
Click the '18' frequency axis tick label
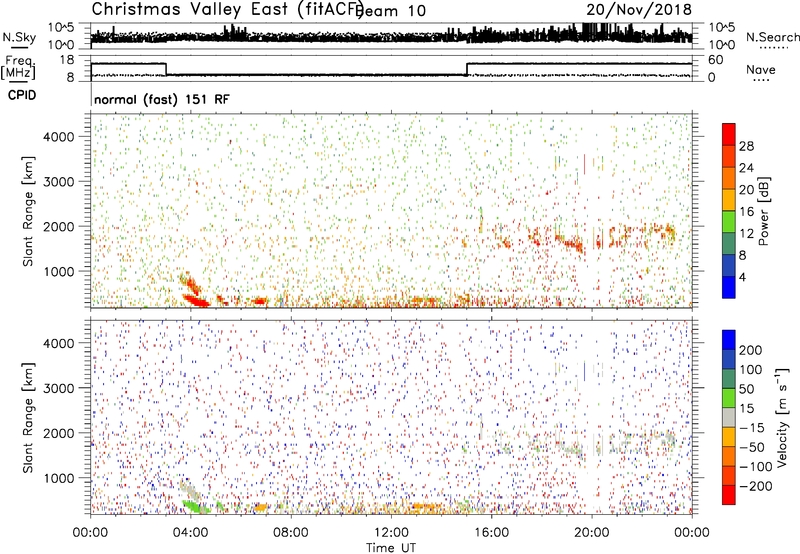click(x=67, y=60)
